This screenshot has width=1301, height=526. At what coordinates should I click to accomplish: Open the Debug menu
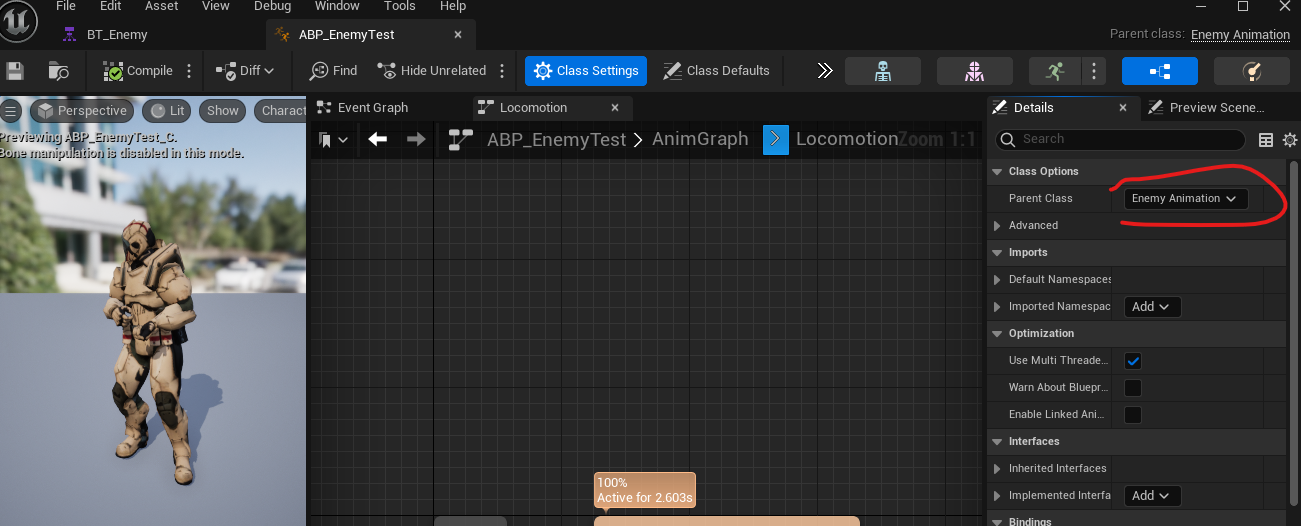pyautogui.click(x=273, y=6)
